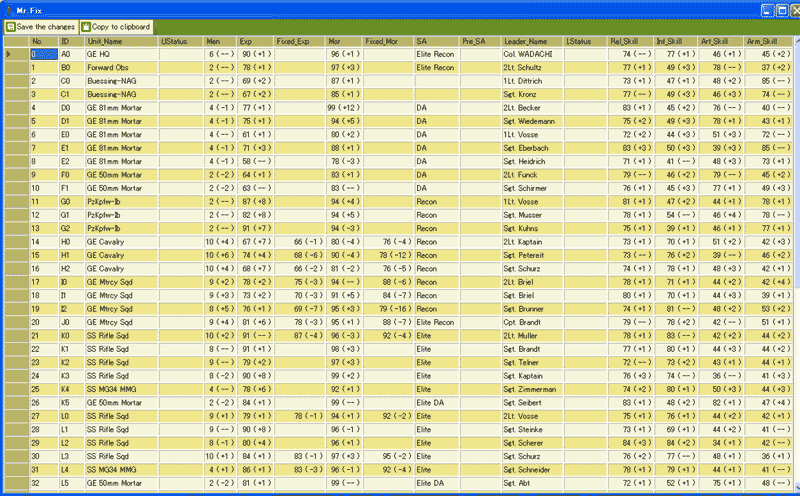Click the Exp column header
800x496 pixels.
(256, 41)
